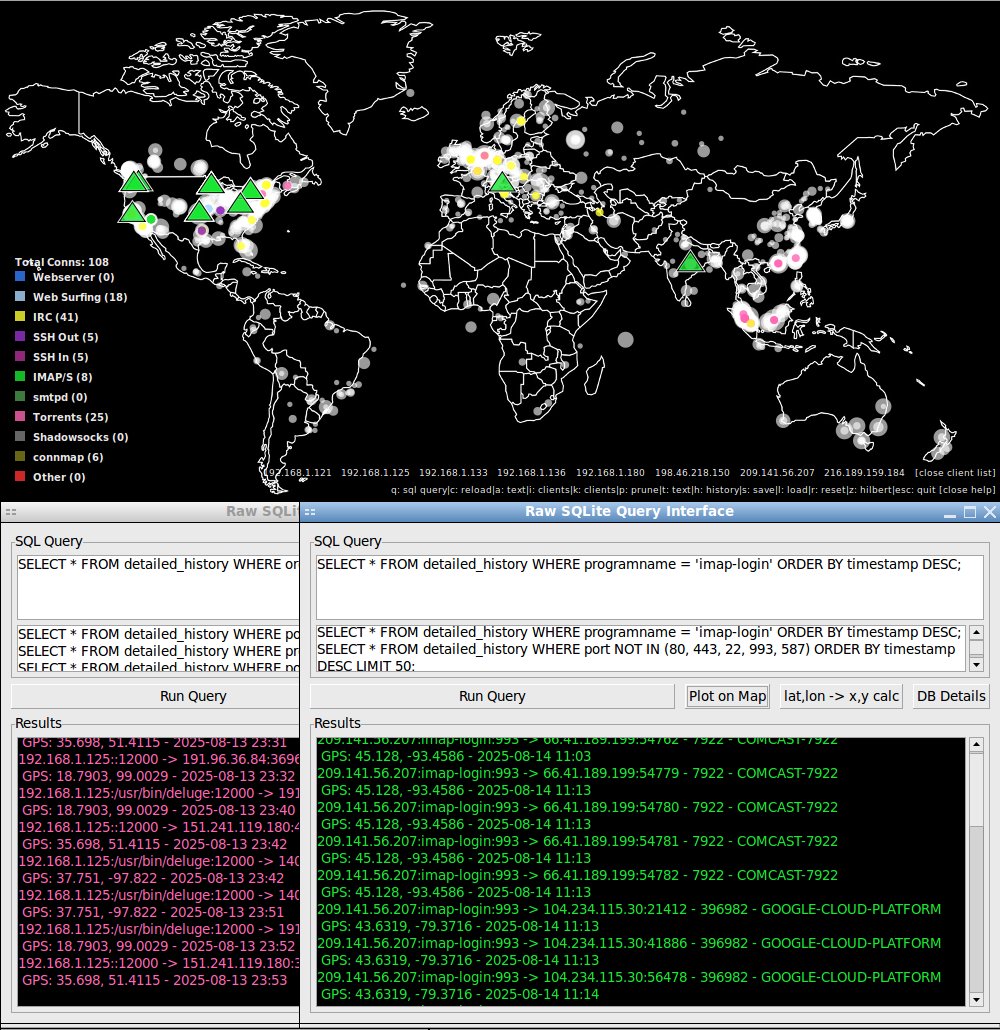The height and width of the screenshot is (1030, 1000).
Task: Click the Web Surfing light-blue legend swatch
Action: [20, 296]
